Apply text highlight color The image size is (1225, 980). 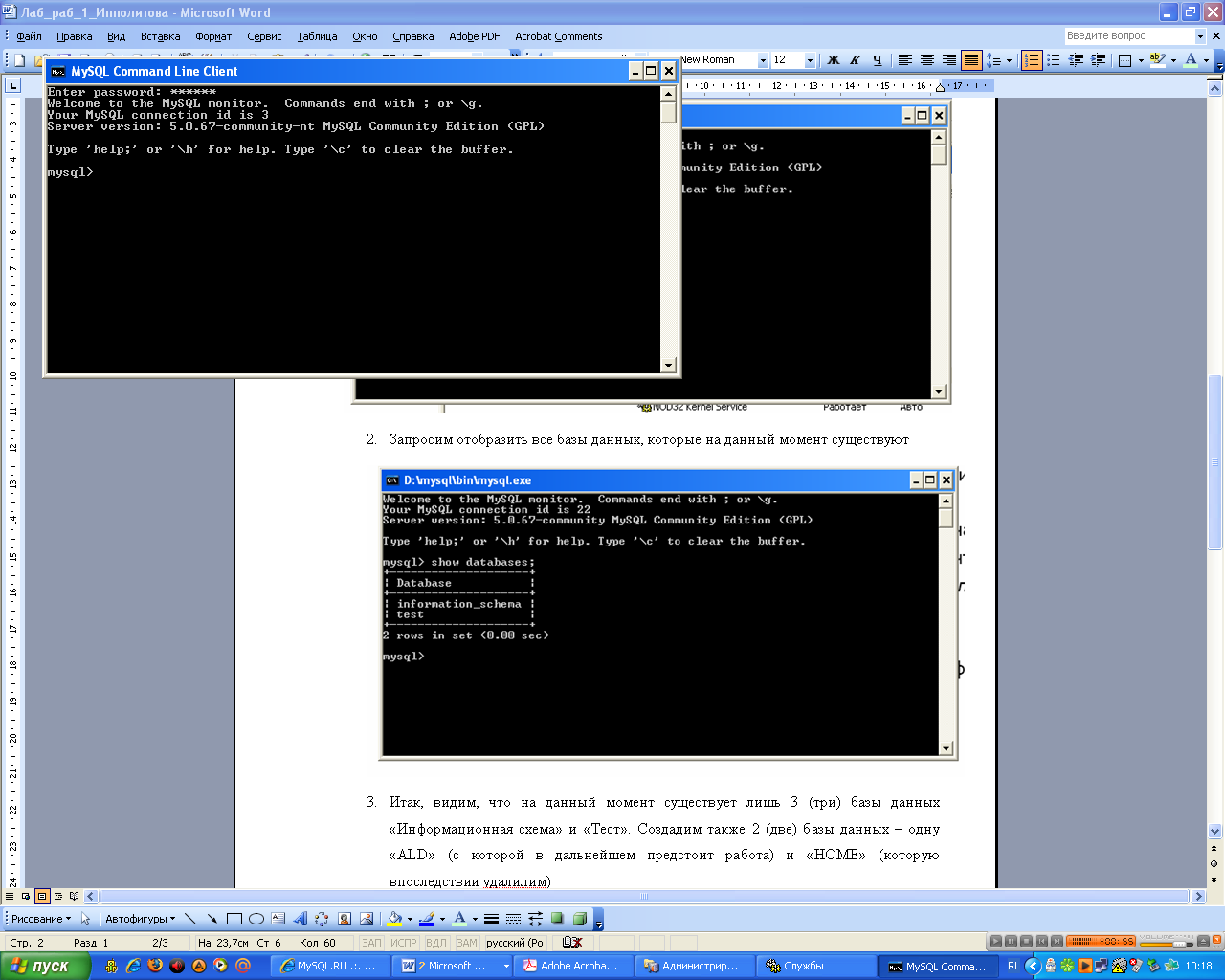coord(1158,59)
